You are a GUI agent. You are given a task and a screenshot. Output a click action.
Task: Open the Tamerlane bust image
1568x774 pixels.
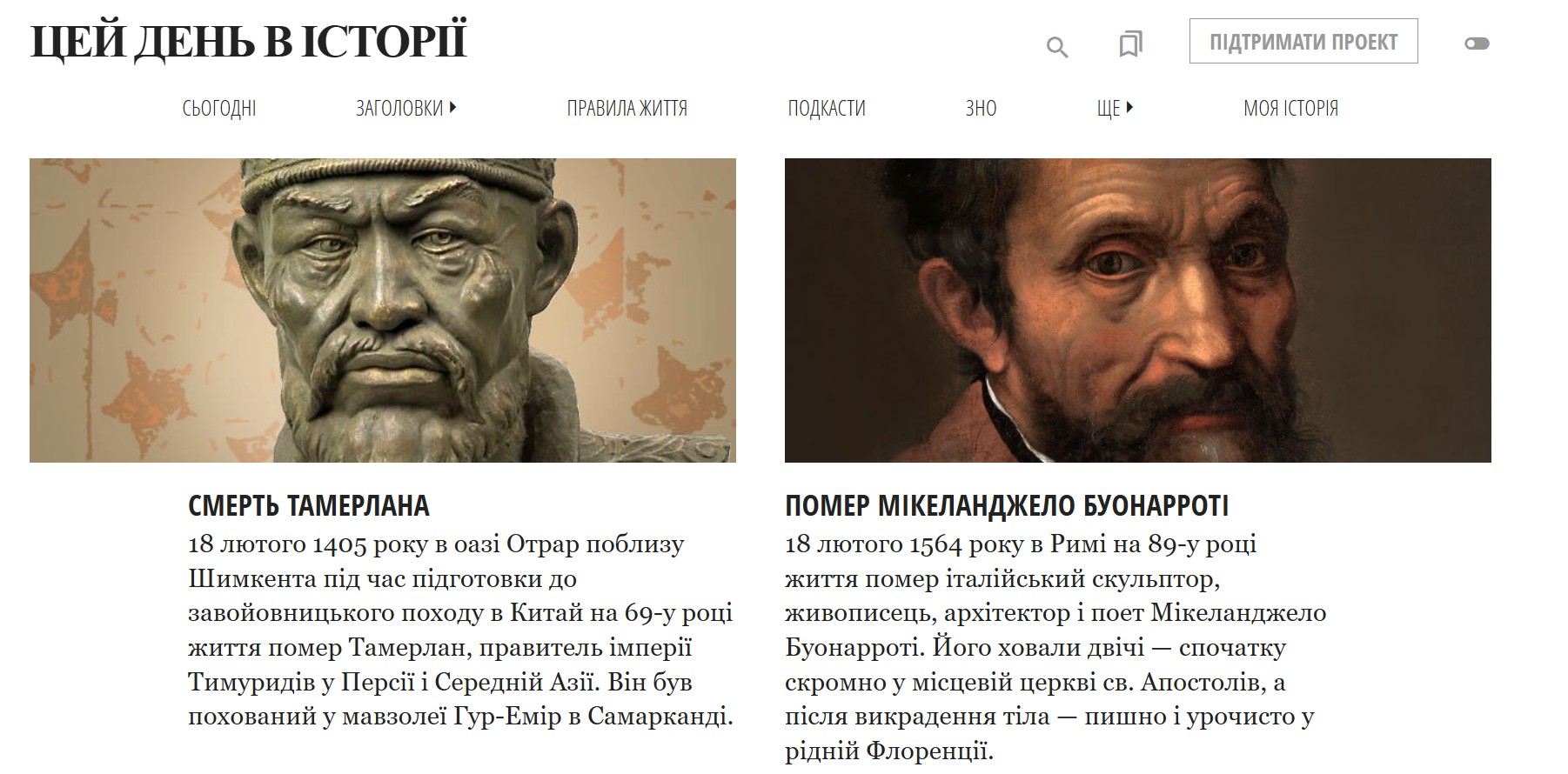(383, 310)
